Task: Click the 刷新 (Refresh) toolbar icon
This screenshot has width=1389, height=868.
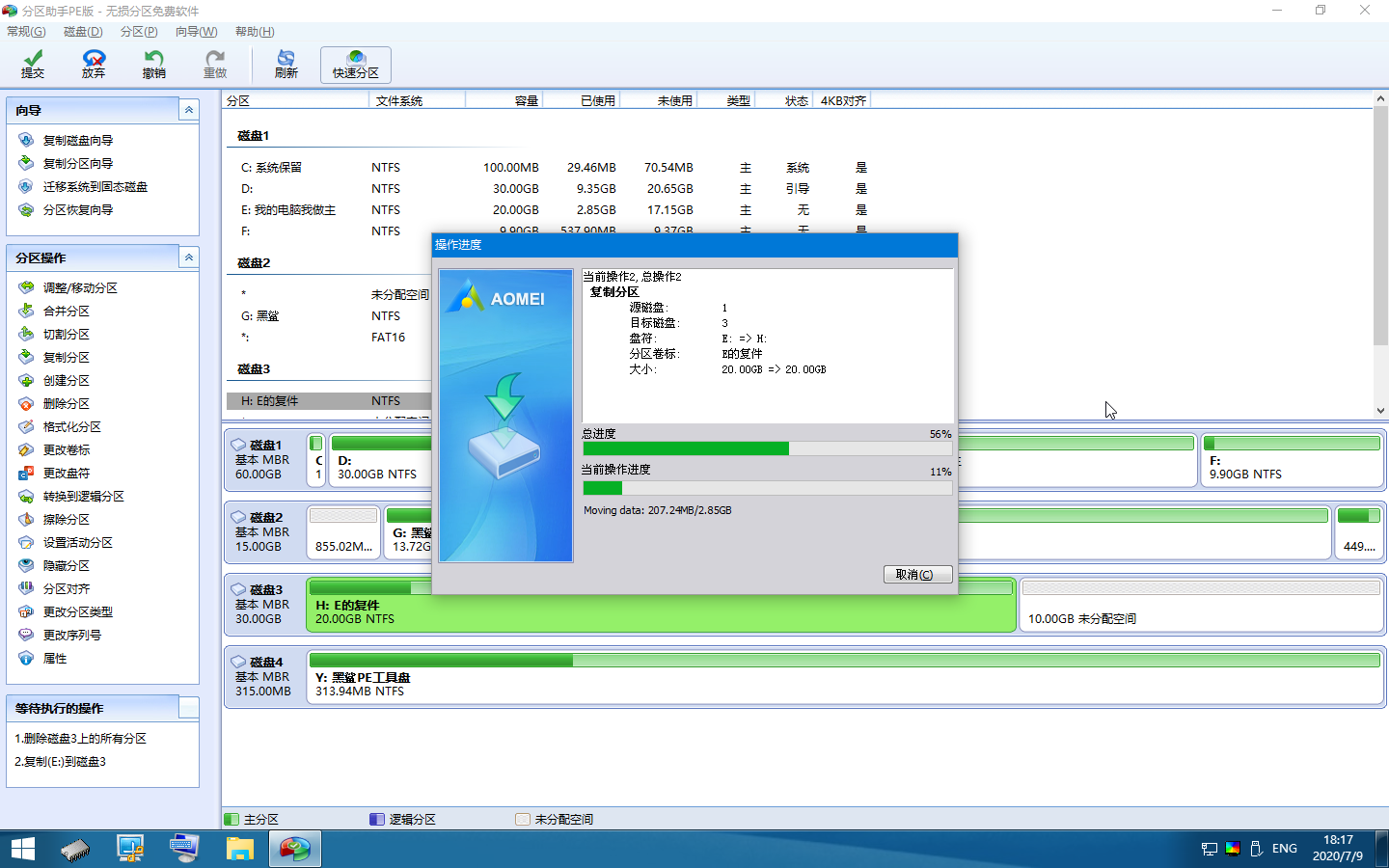Action: [x=286, y=65]
